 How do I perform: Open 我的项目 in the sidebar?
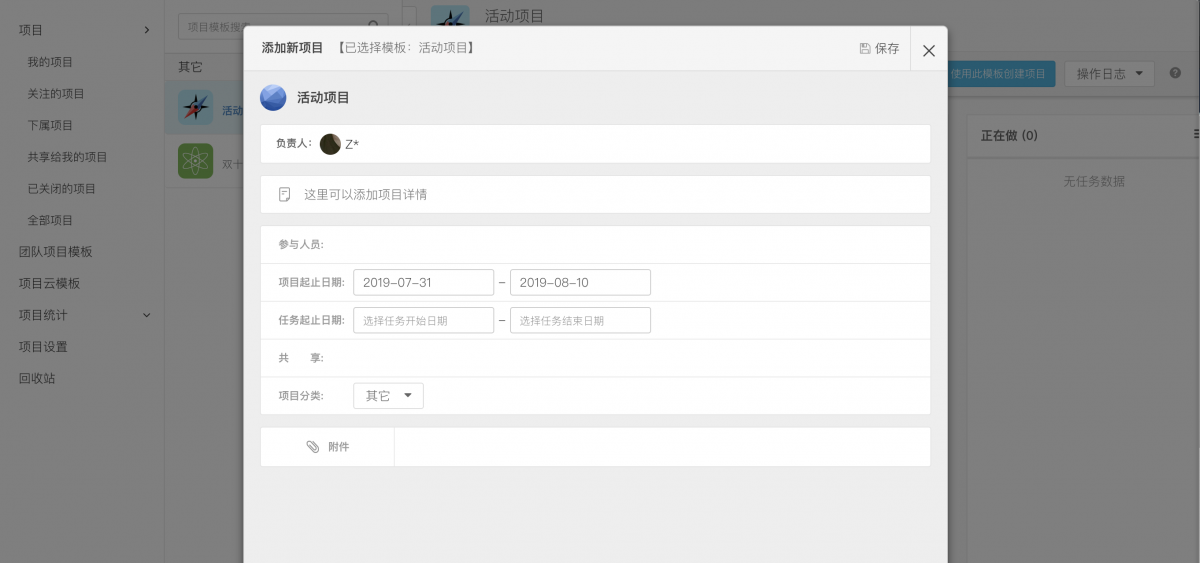pyautogui.click(x=50, y=62)
